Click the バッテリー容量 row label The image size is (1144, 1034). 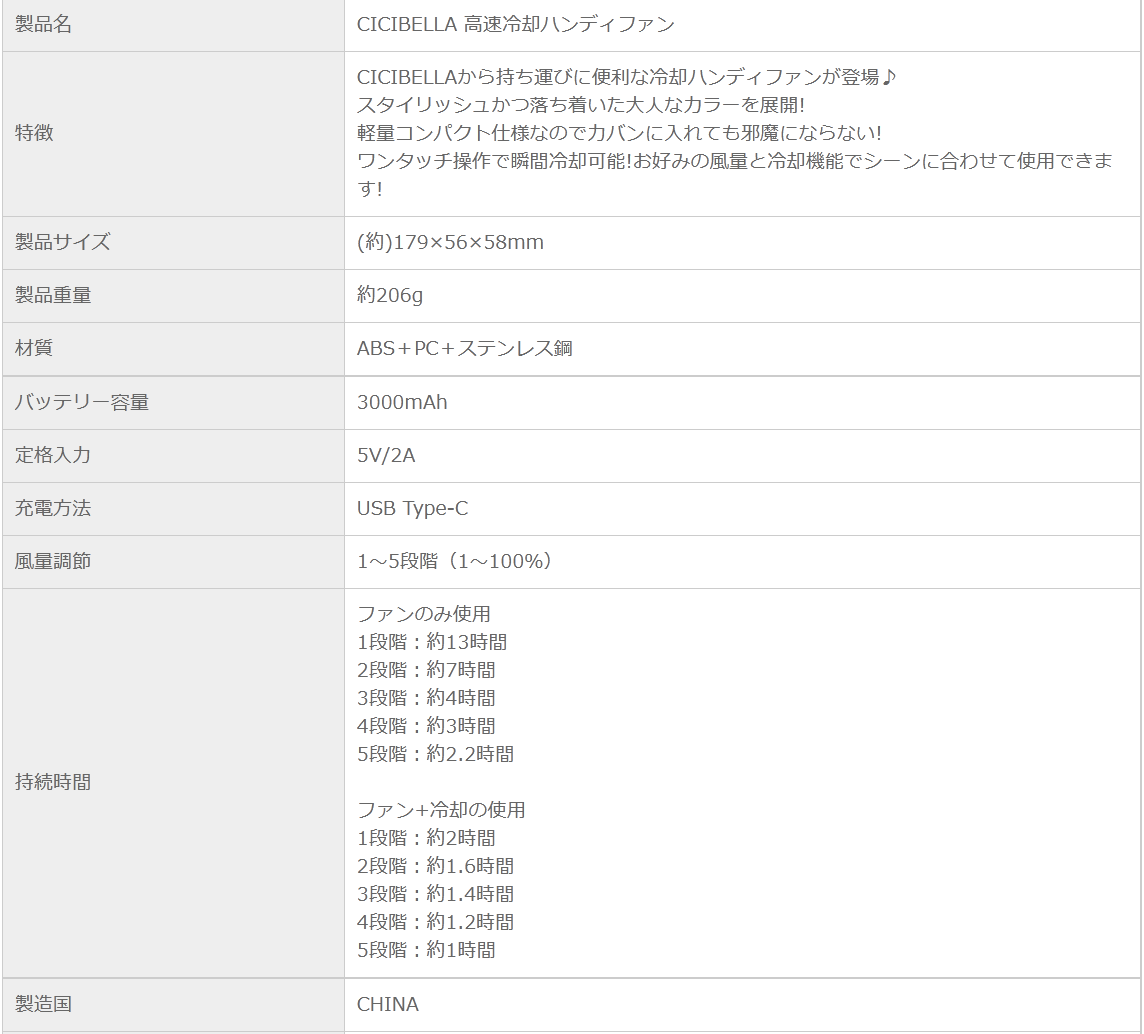pos(82,402)
